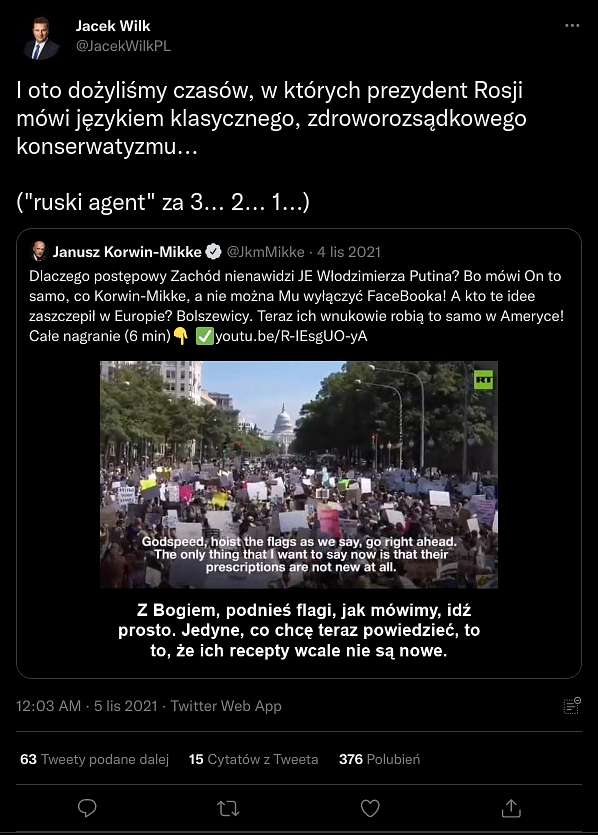
Task: Open the @JacekWilkPL handle
Action: pyautogui.click(x=123, y=46)
